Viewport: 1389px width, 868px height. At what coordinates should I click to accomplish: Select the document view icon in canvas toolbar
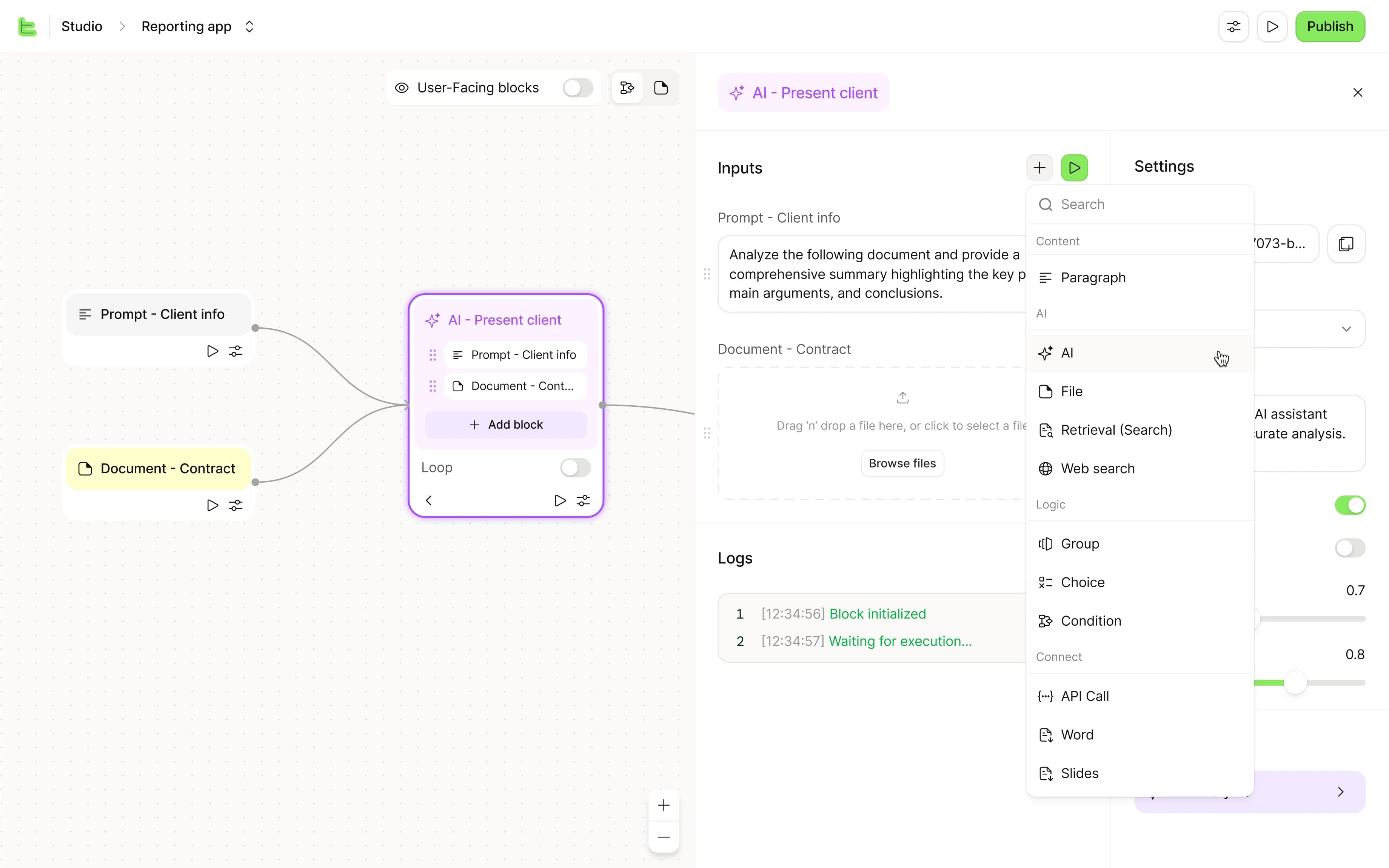661,88
